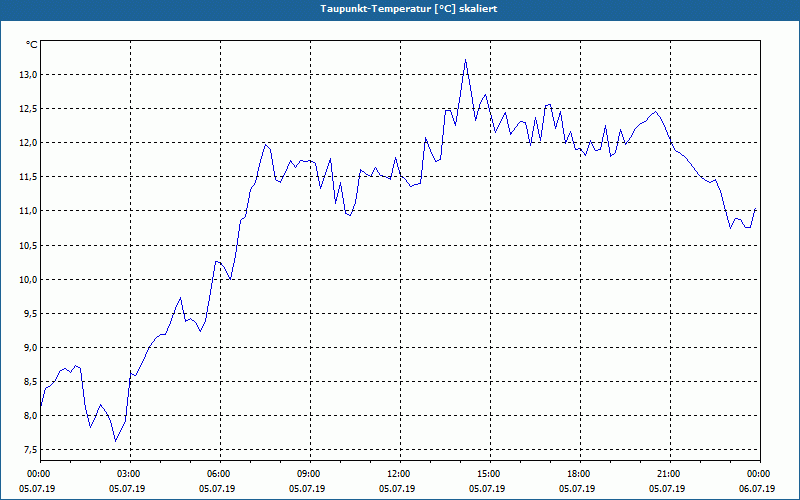This screenshot has width=800, height=500.
Task: Click the 05.07.19 date under 21:00
Action: point(667,488)
